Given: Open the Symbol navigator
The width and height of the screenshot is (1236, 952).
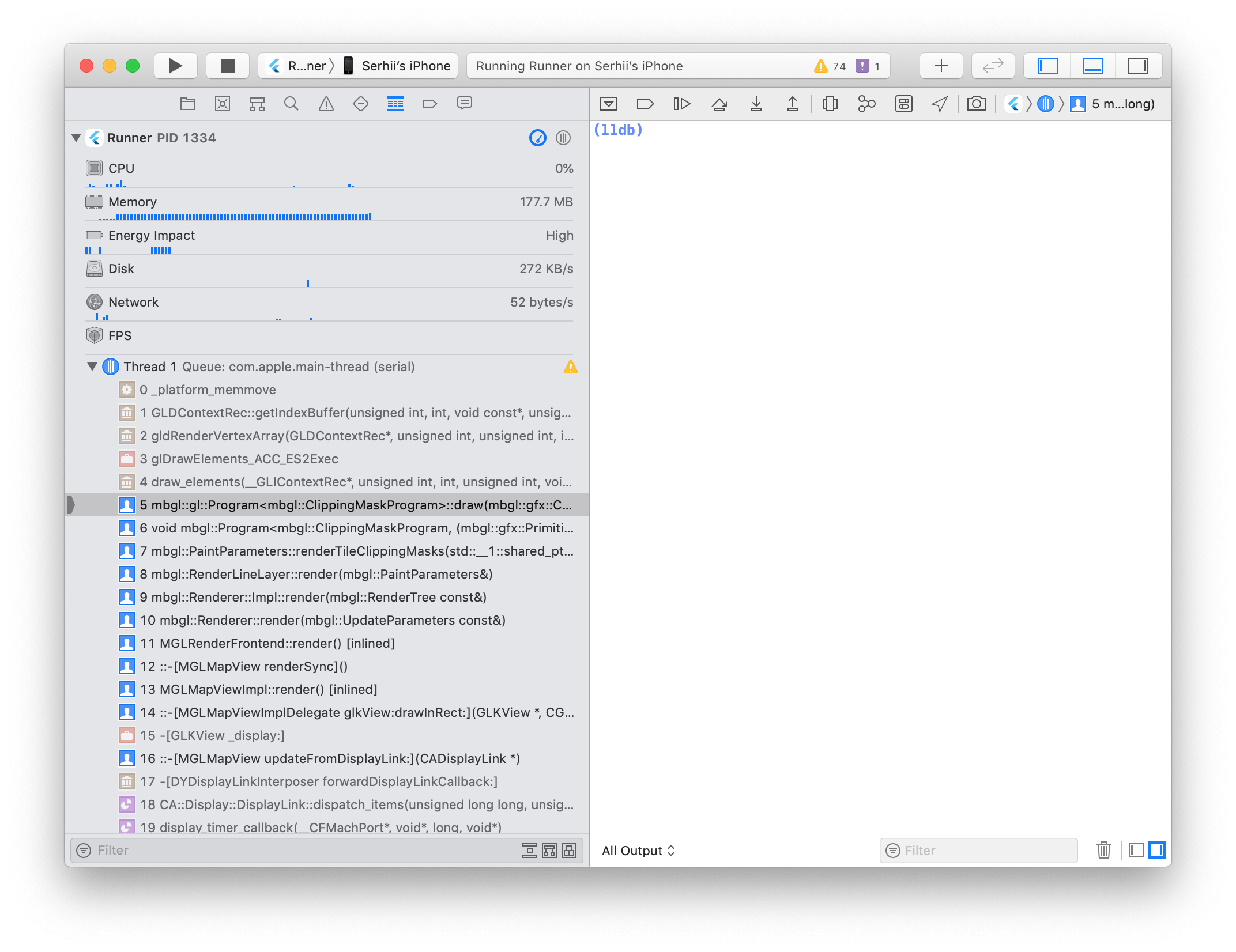Looking at the screenshot, I should [257, 104].
